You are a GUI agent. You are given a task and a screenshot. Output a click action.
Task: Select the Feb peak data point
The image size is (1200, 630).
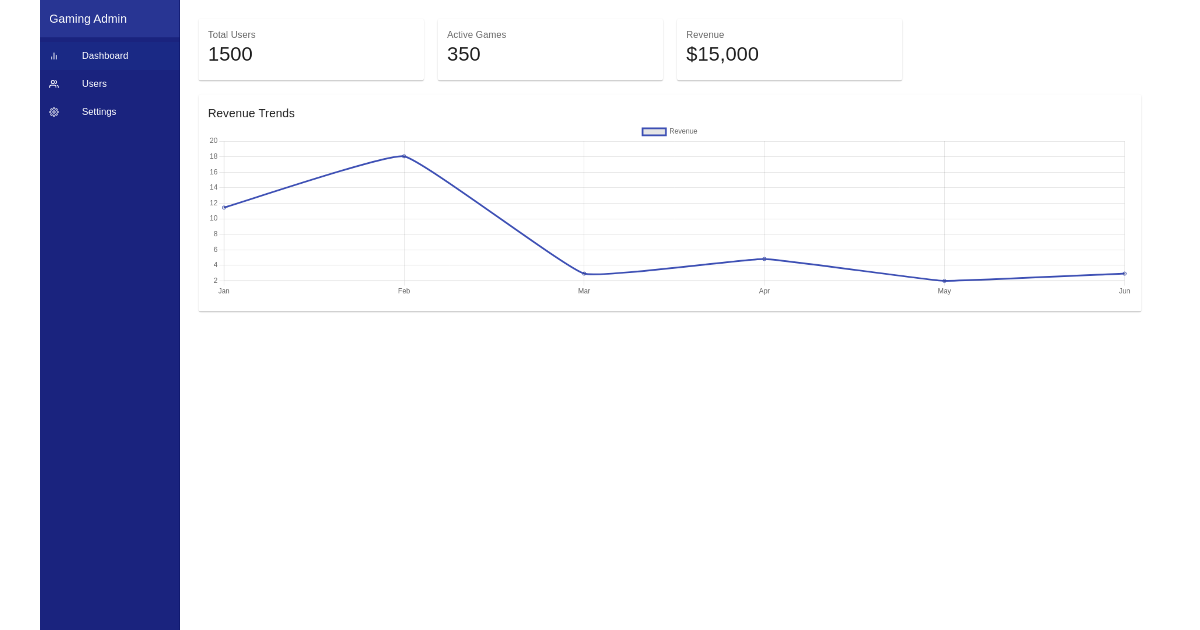[x=404, y=156]
